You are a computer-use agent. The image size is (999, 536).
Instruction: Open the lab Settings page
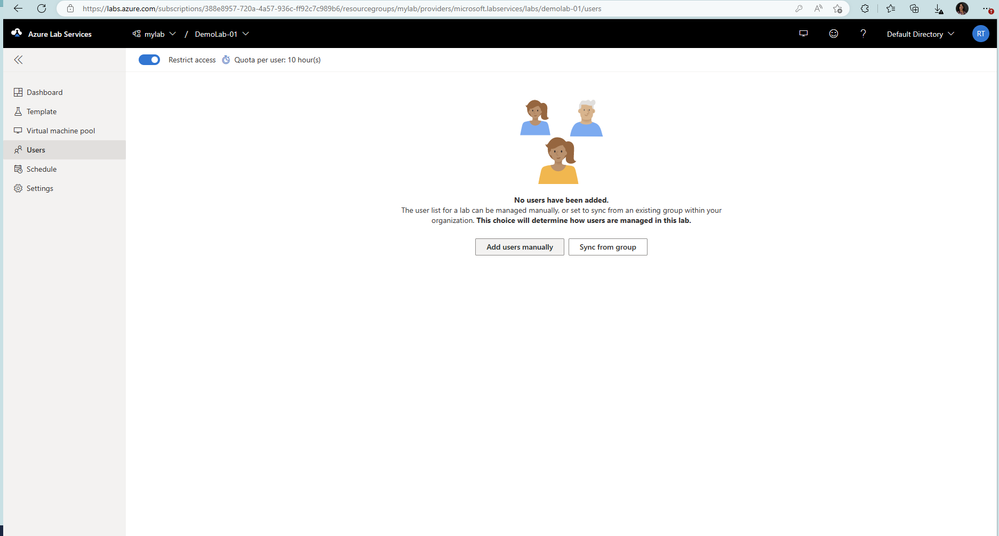[64, 188]
